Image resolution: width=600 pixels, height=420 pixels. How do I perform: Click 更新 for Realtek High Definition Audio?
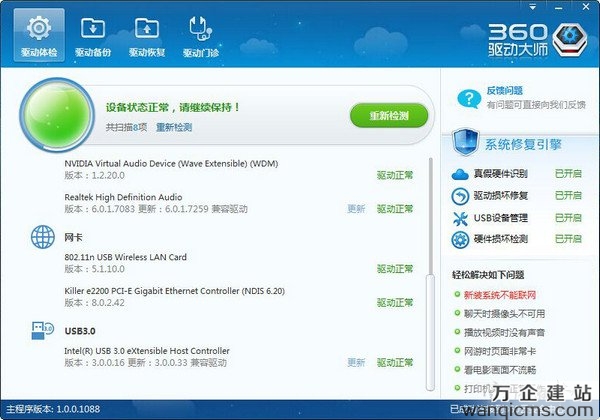pyautogui.click(x=356, y=209)
